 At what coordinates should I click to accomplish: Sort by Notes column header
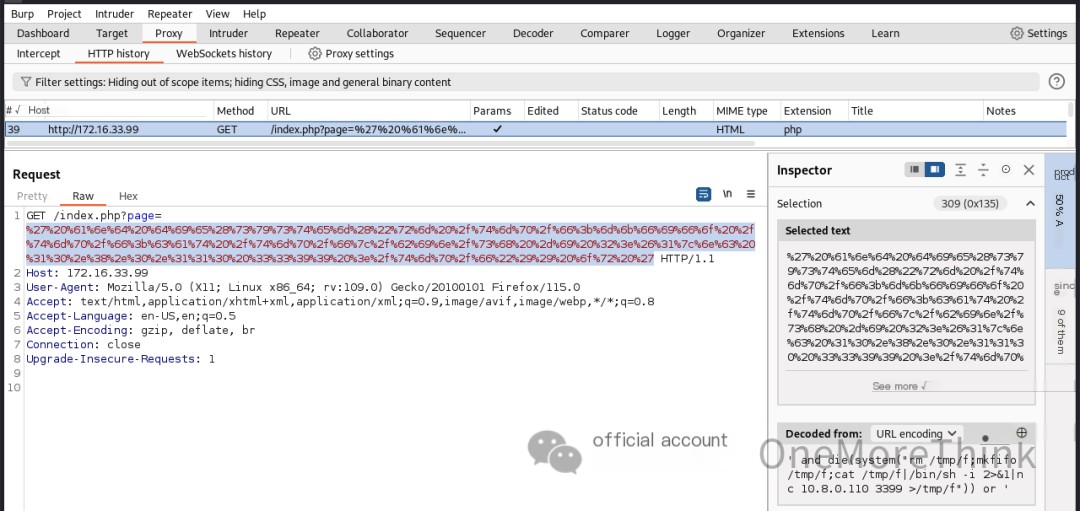click(1024, 110)
